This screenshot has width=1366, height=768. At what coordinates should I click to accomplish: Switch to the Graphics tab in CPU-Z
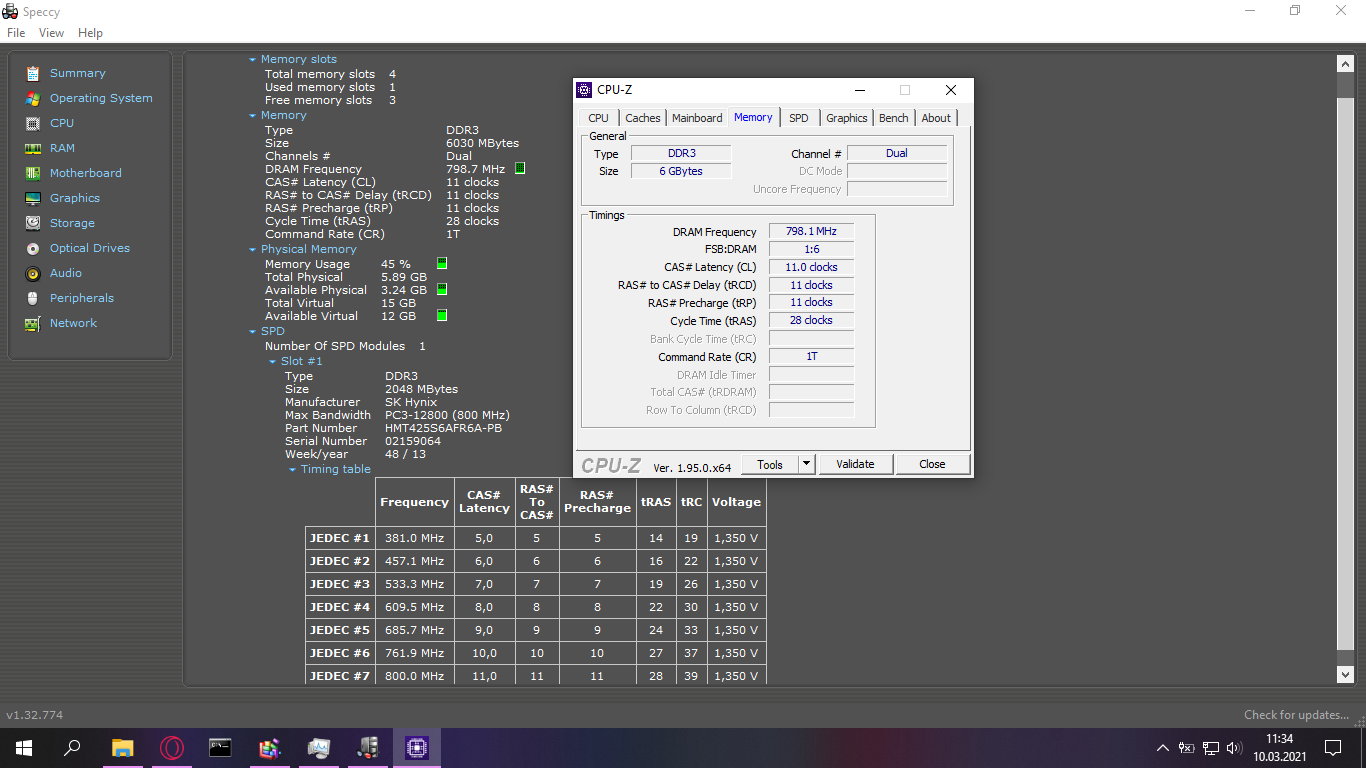[x=847, y=118]
